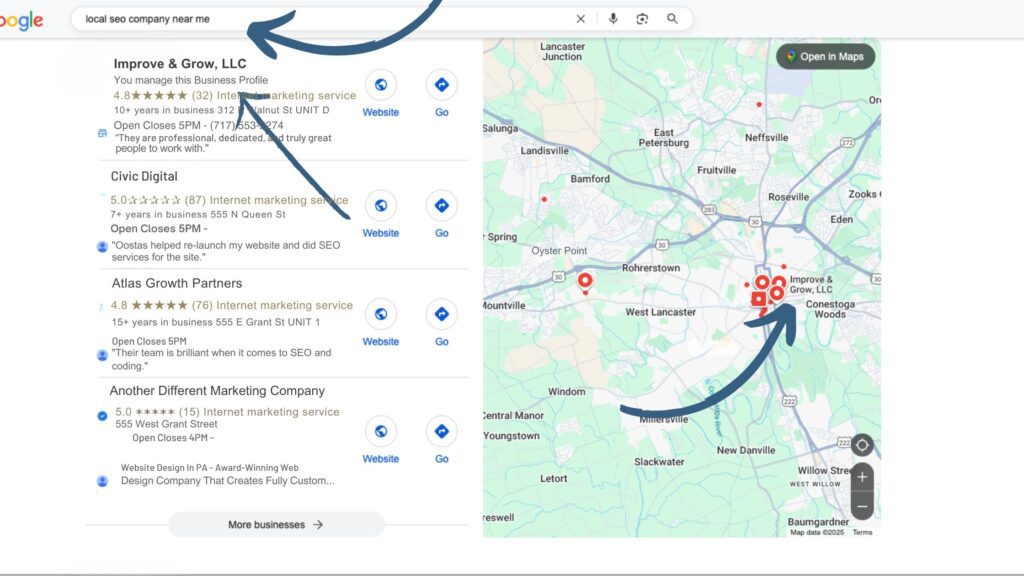Click the reviewer avatar beside Atlas Growth Partners review
The height and width of the screenshot is (576, 1024).
coord(103,355)
